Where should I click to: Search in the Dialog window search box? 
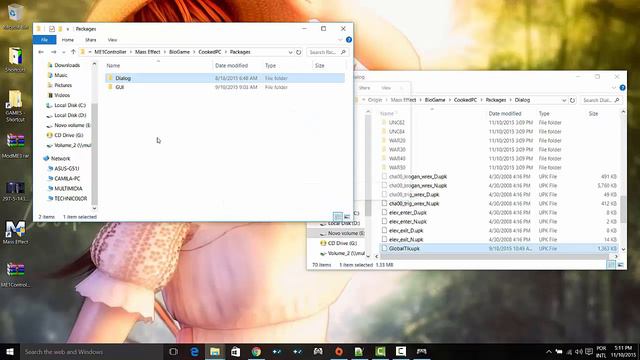coord(601,100)
